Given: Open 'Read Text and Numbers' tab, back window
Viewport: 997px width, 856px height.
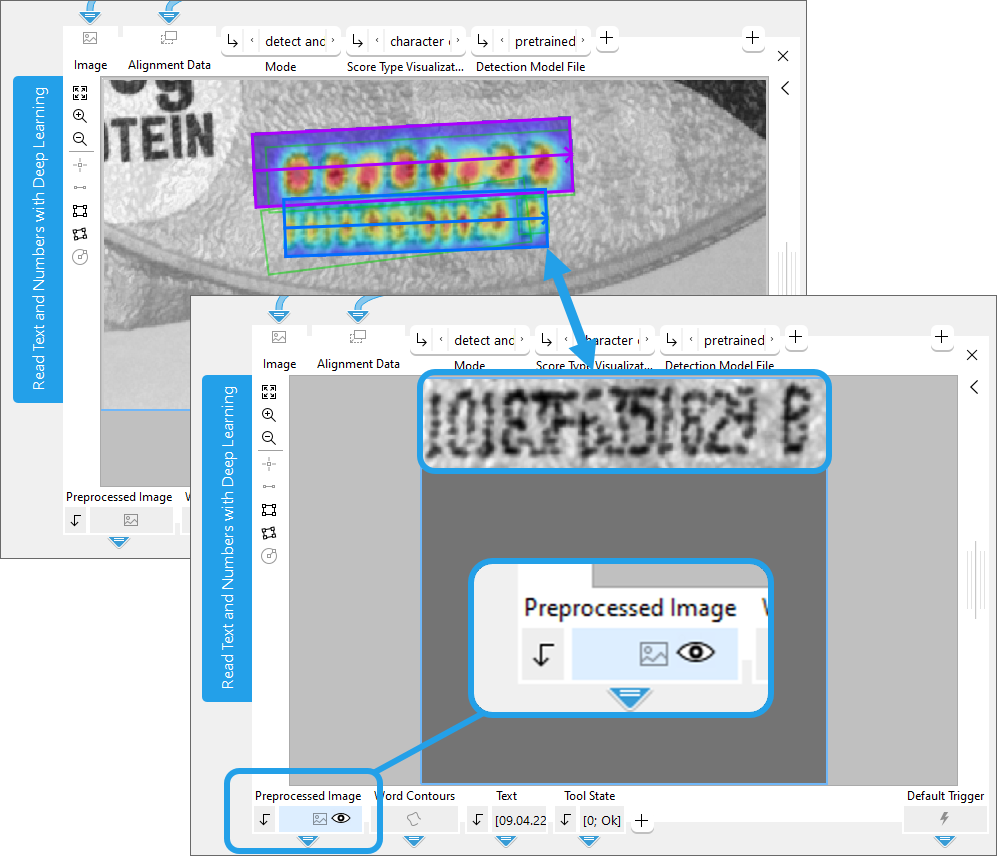Looking at the screenshot, I should 38,239.
